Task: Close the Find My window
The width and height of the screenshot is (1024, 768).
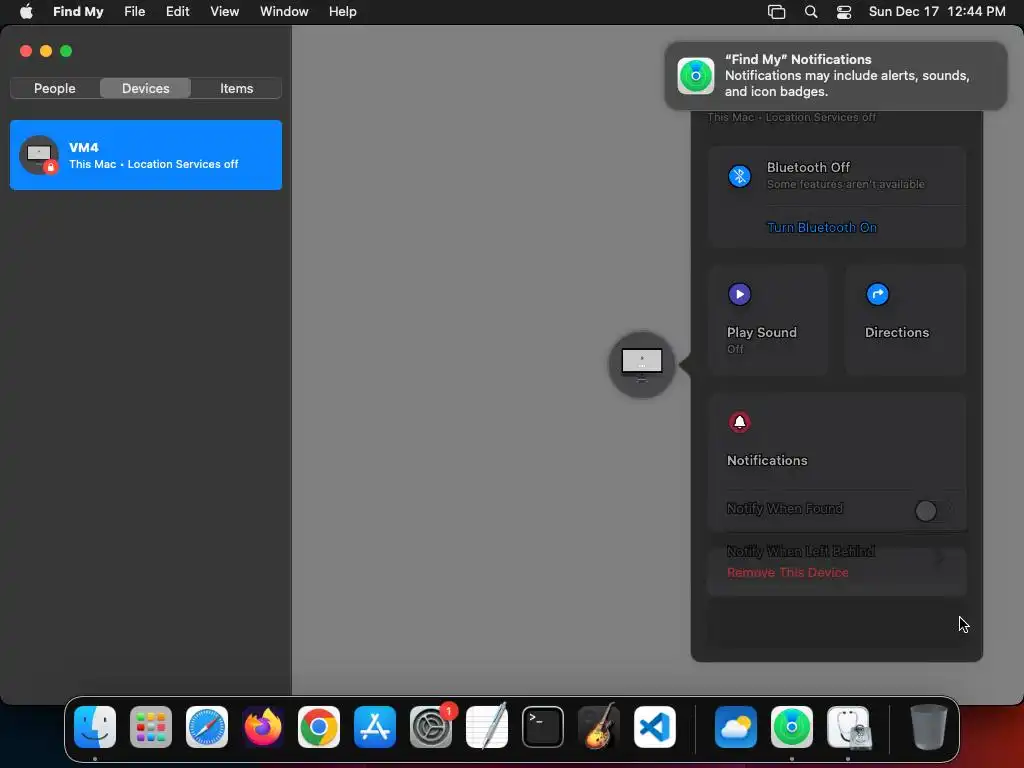Action: pyautogui.click(x=26, y=51)
